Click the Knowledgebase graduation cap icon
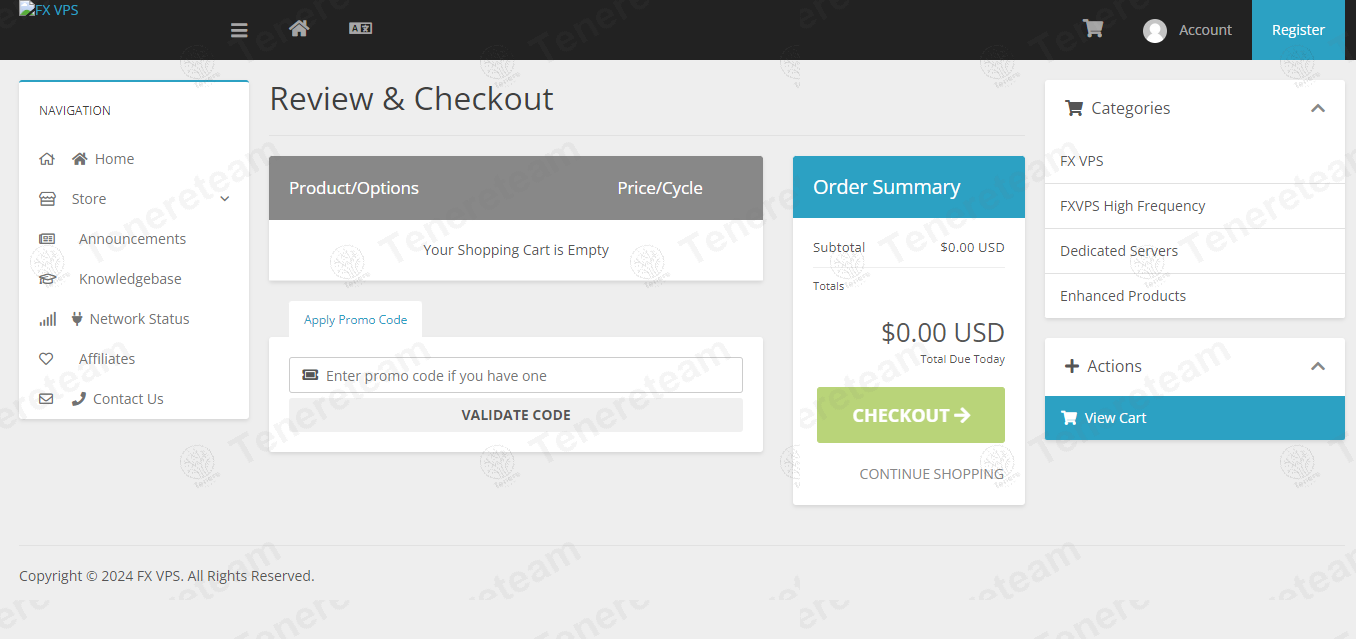 pos(47,279)
